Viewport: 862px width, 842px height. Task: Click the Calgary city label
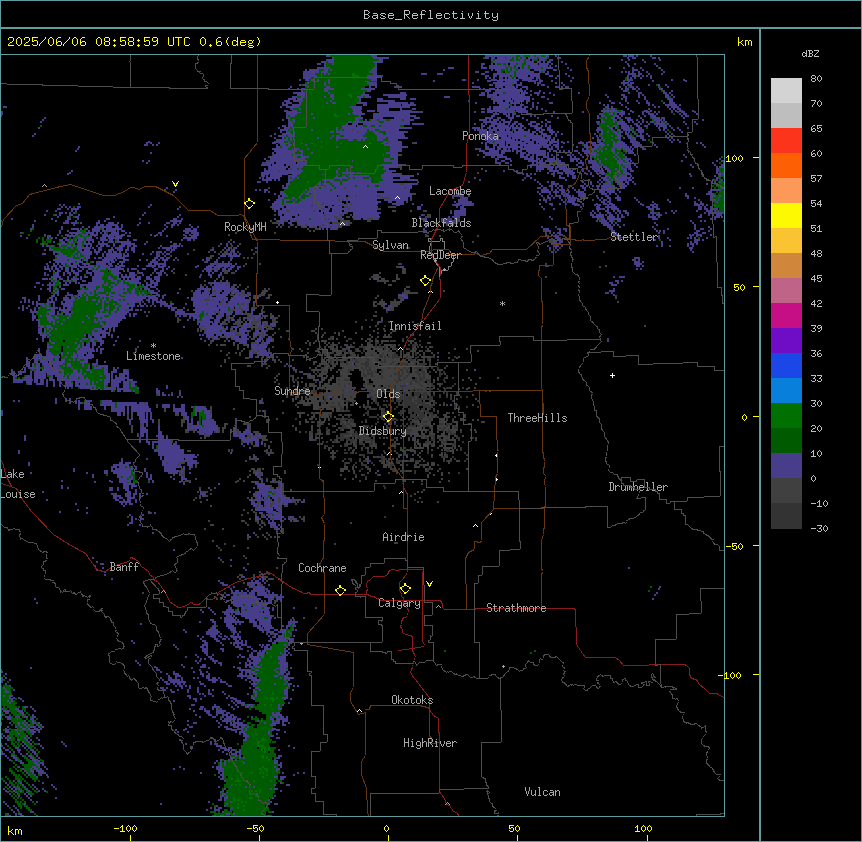[399, 603]
